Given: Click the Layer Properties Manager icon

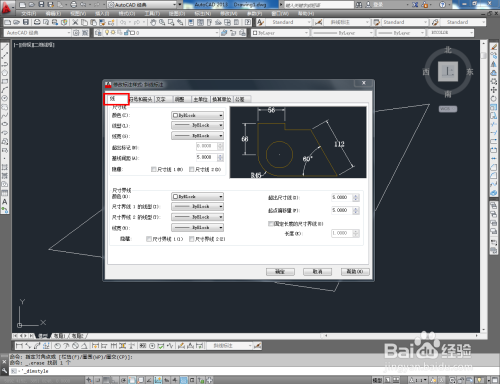Looking at the screenshot, I should pos(98,33).
